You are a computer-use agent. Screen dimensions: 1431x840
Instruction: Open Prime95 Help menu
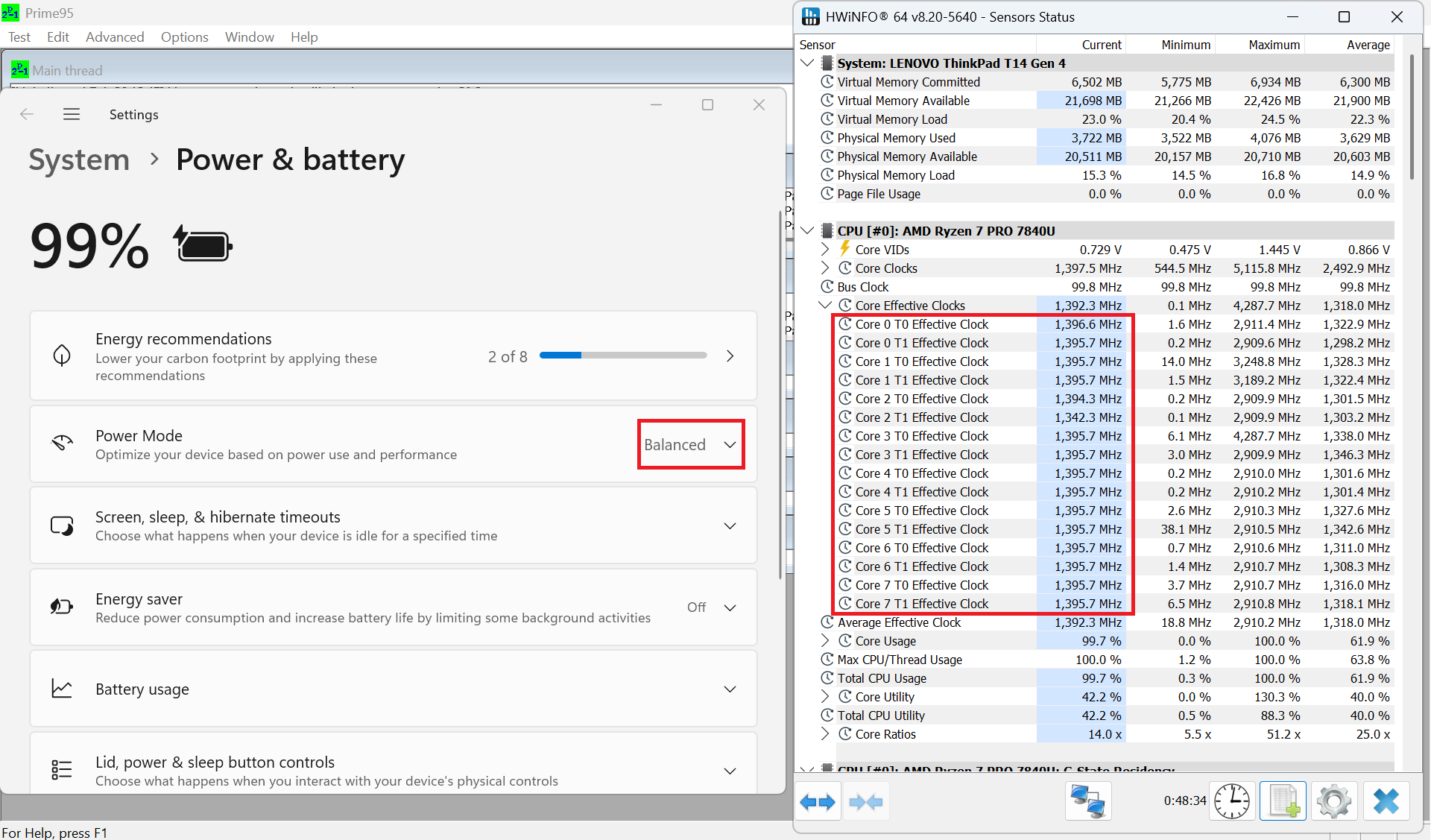(x=304, y=37)
